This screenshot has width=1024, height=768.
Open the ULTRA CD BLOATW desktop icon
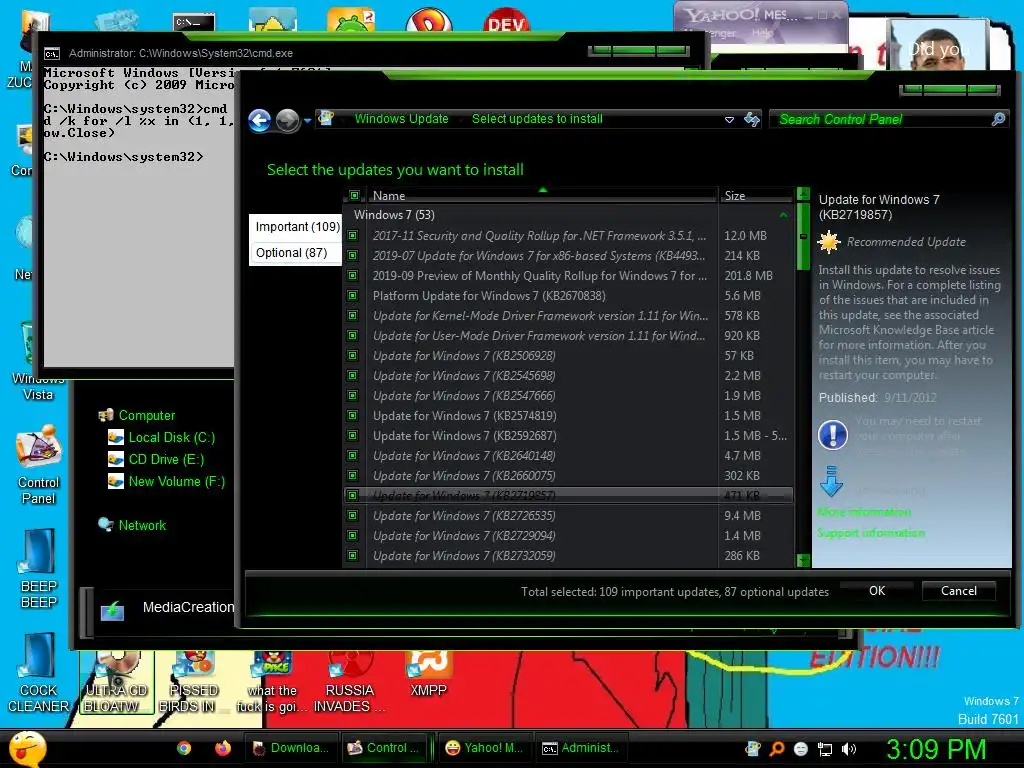coord(116,682)
